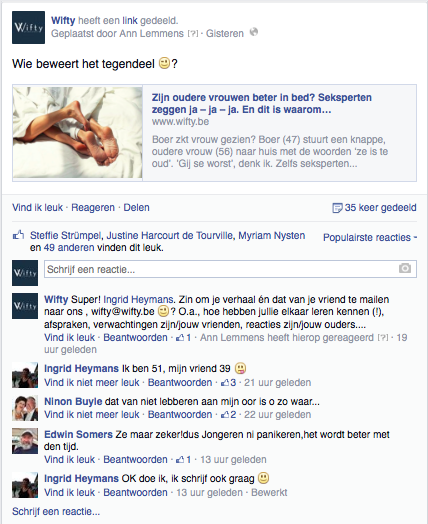Click the Delen link under the post

point(136,208)
